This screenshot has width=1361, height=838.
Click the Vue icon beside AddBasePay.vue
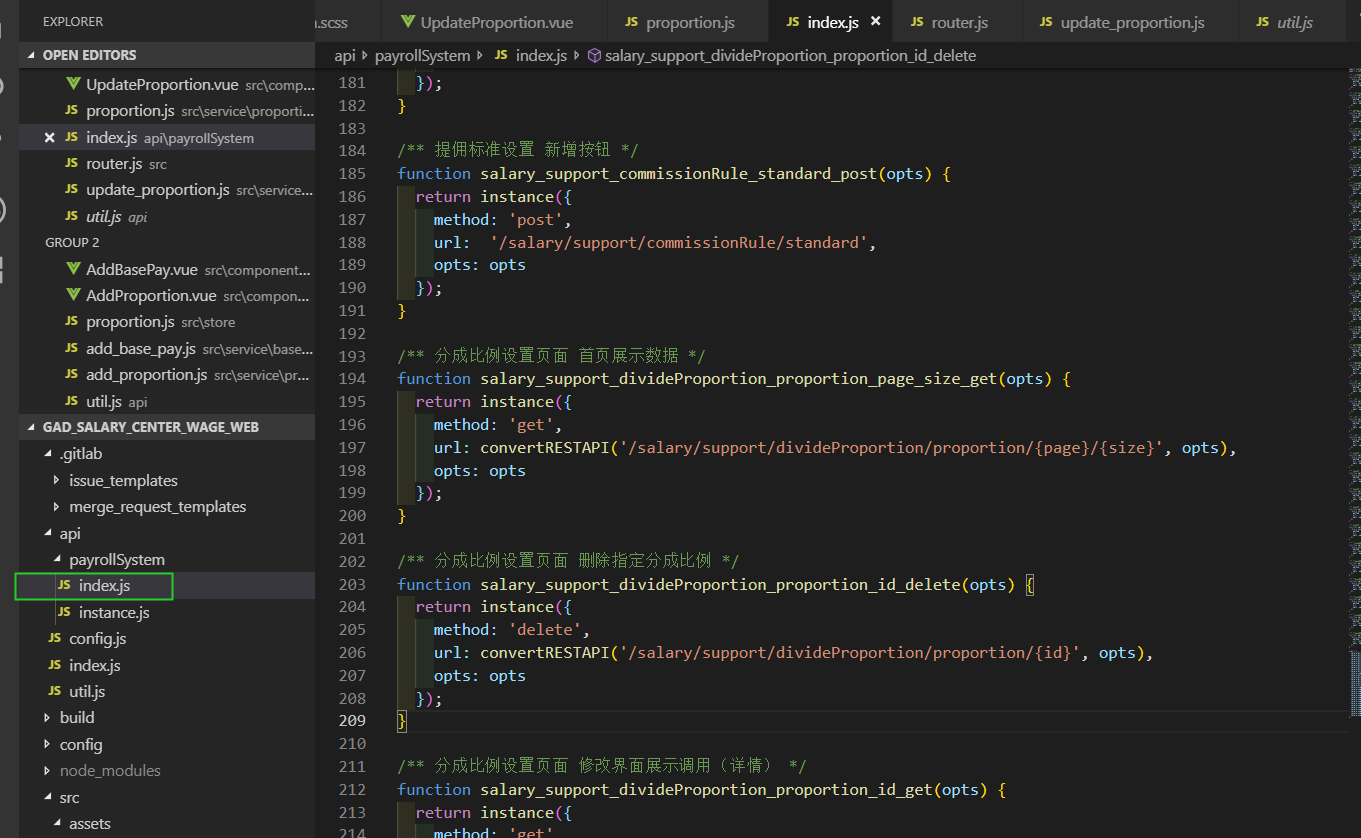tap(72, 269)
